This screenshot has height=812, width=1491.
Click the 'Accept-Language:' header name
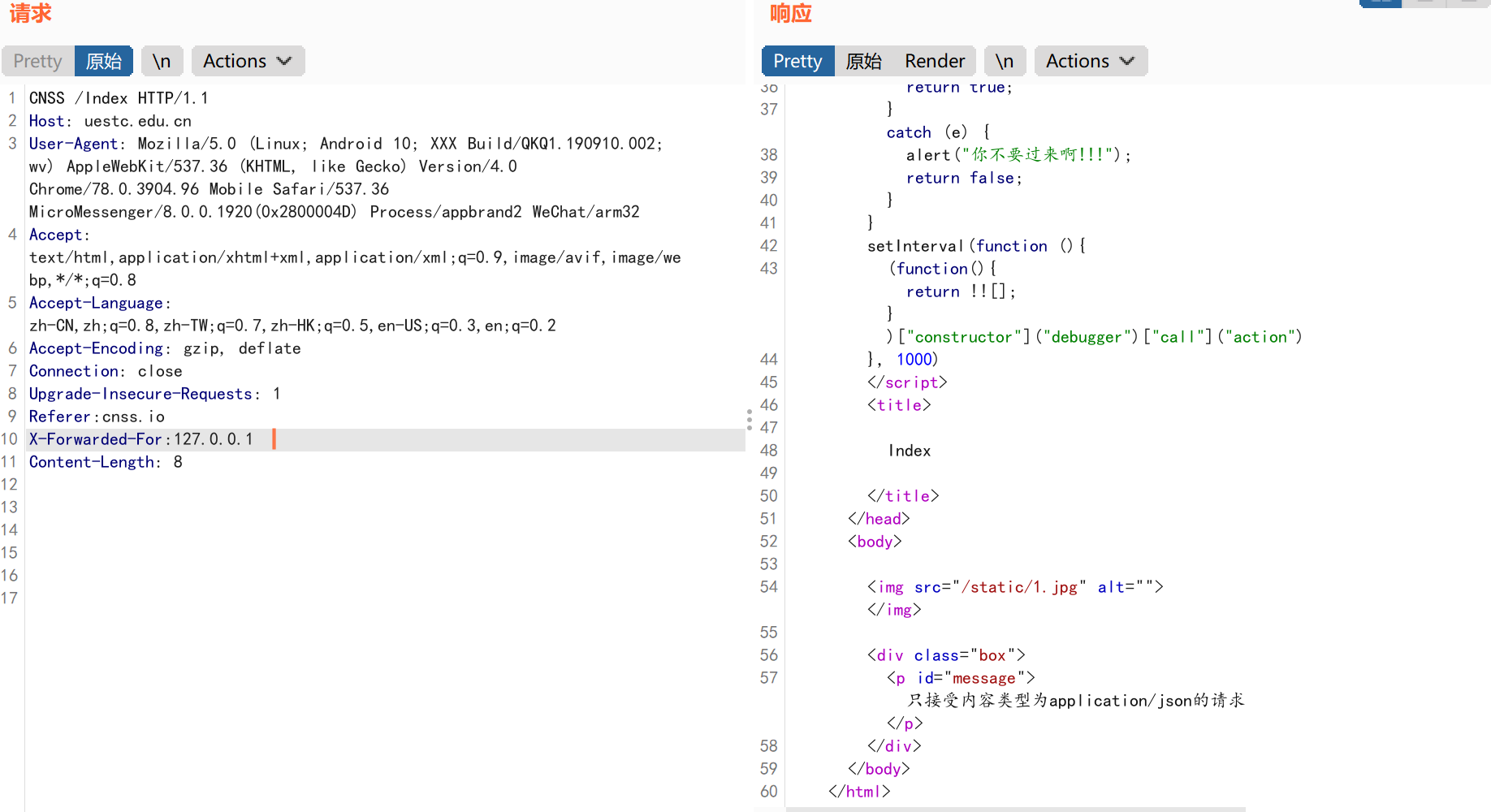[100, 303]
